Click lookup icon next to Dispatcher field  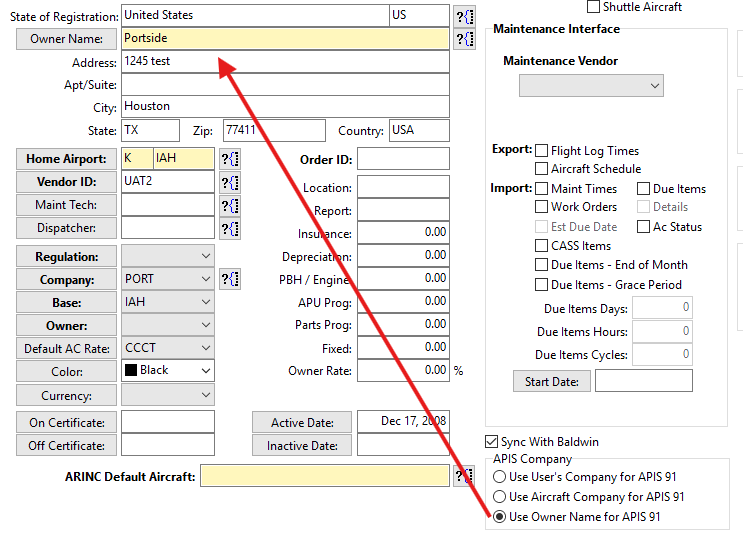point(230,228)
